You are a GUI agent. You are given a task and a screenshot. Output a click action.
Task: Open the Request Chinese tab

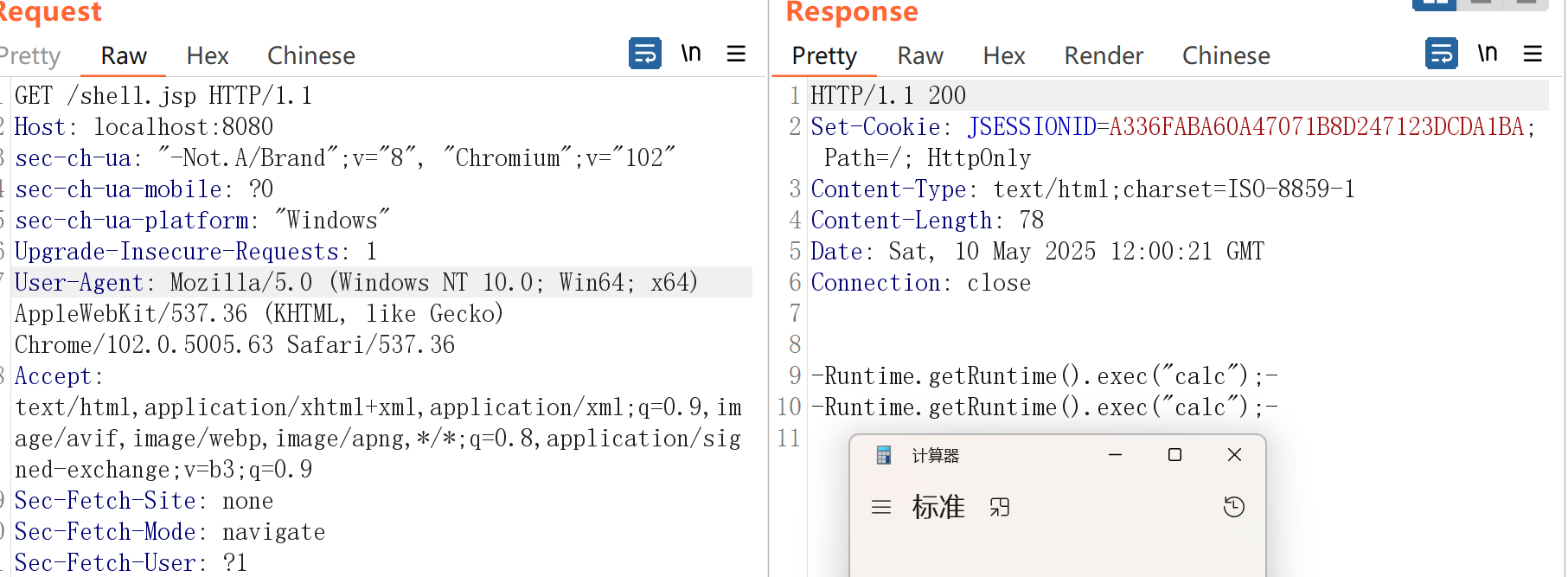[x=311, y=56]
